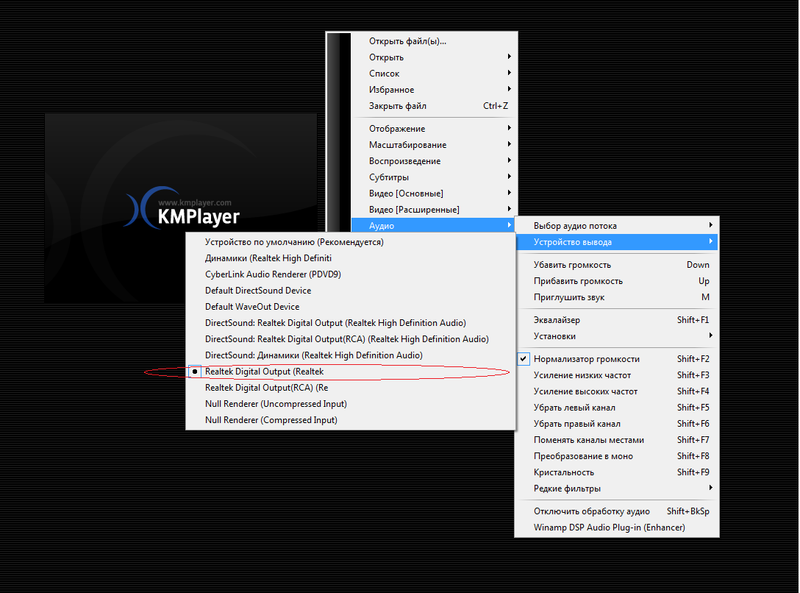Enable 'Усиление низких частот' option

(617, 375)
